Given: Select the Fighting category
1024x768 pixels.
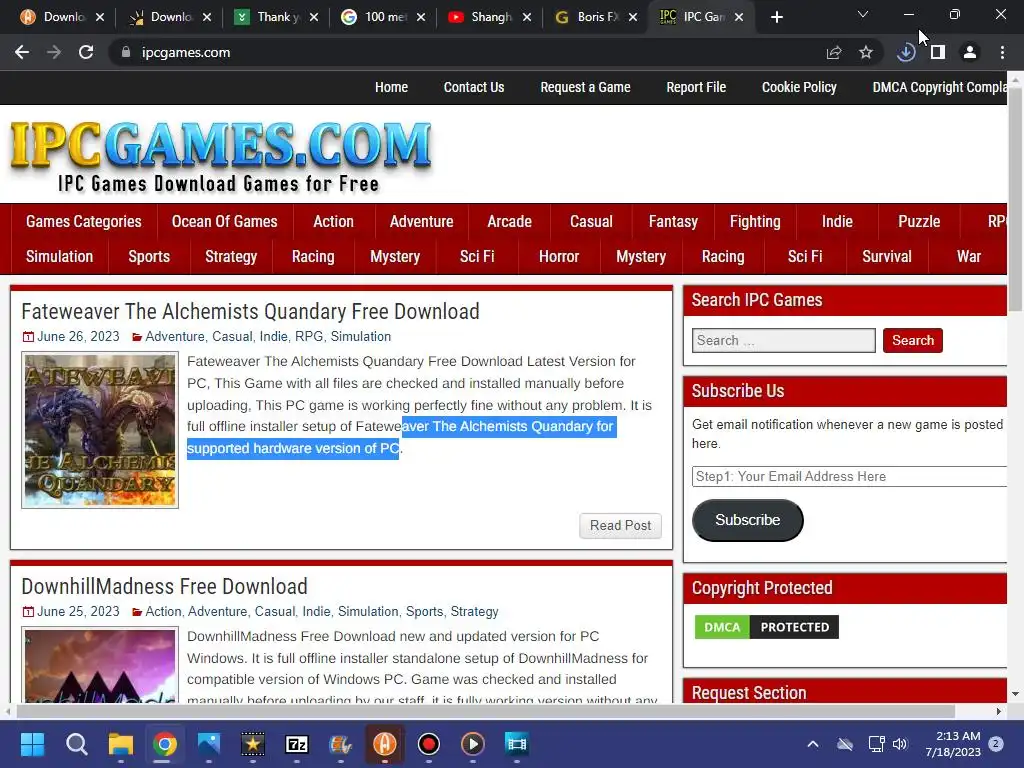Looking at the screenshot, I should 755,221.
